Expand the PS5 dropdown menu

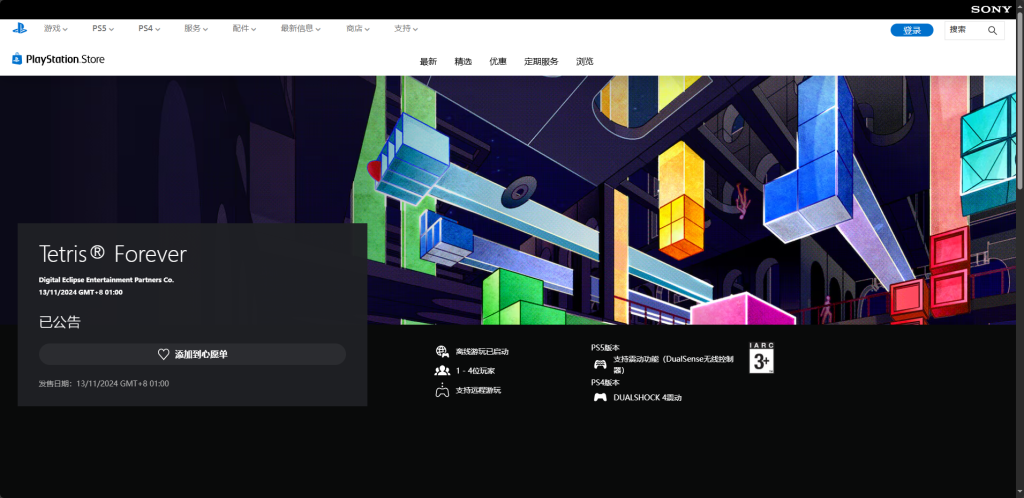tap(103, 29)
